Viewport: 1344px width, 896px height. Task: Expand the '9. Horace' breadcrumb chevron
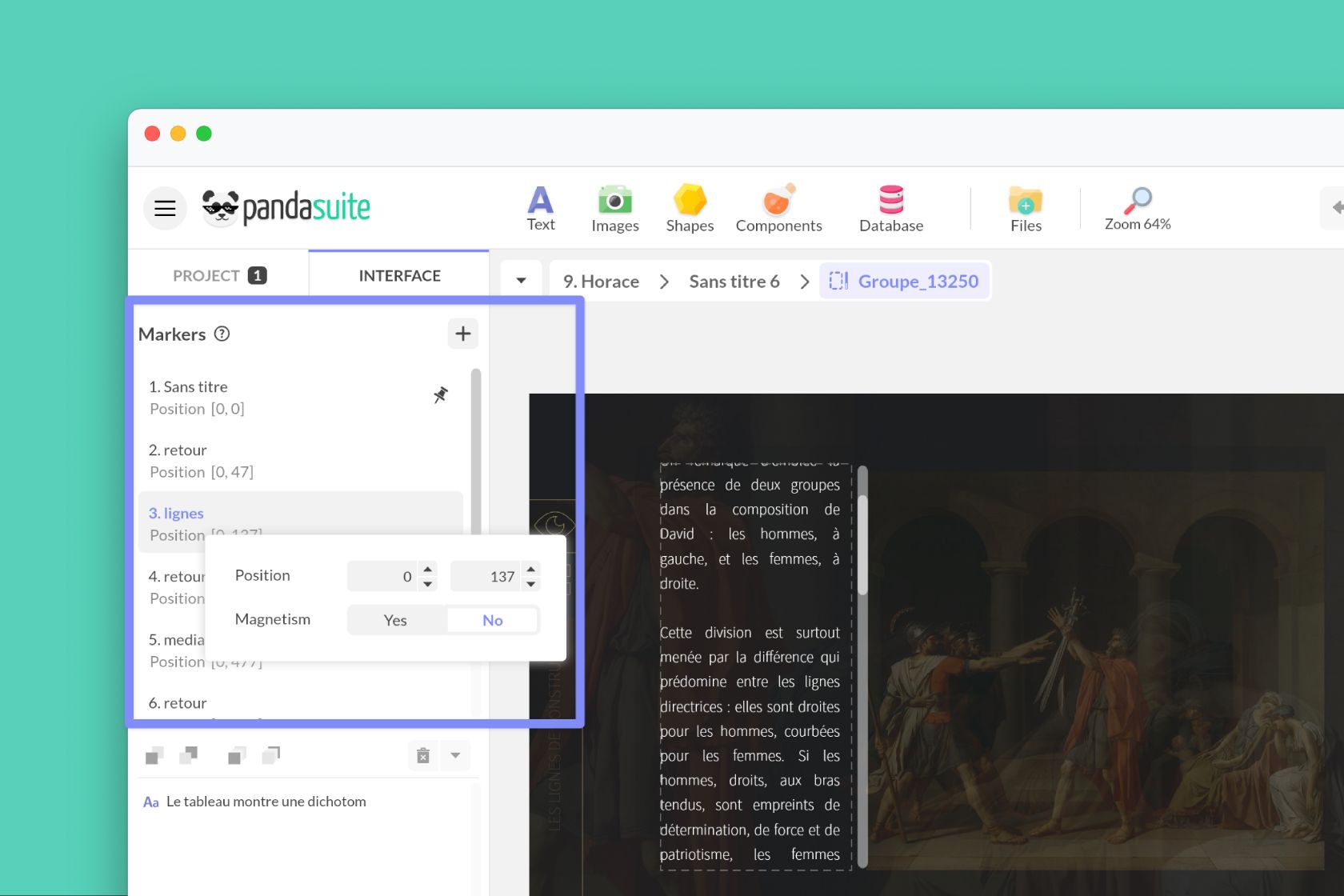(664, 282)
